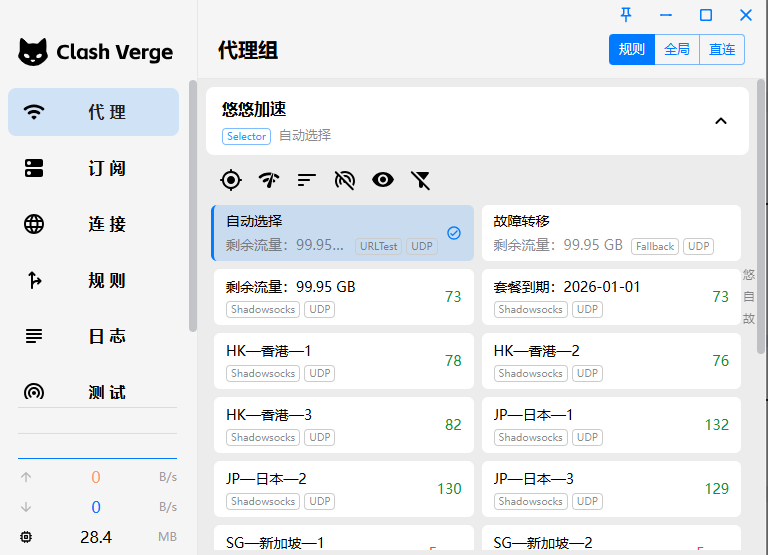Click the Clash Verge cat logo
768x555 pixels.
33,52
